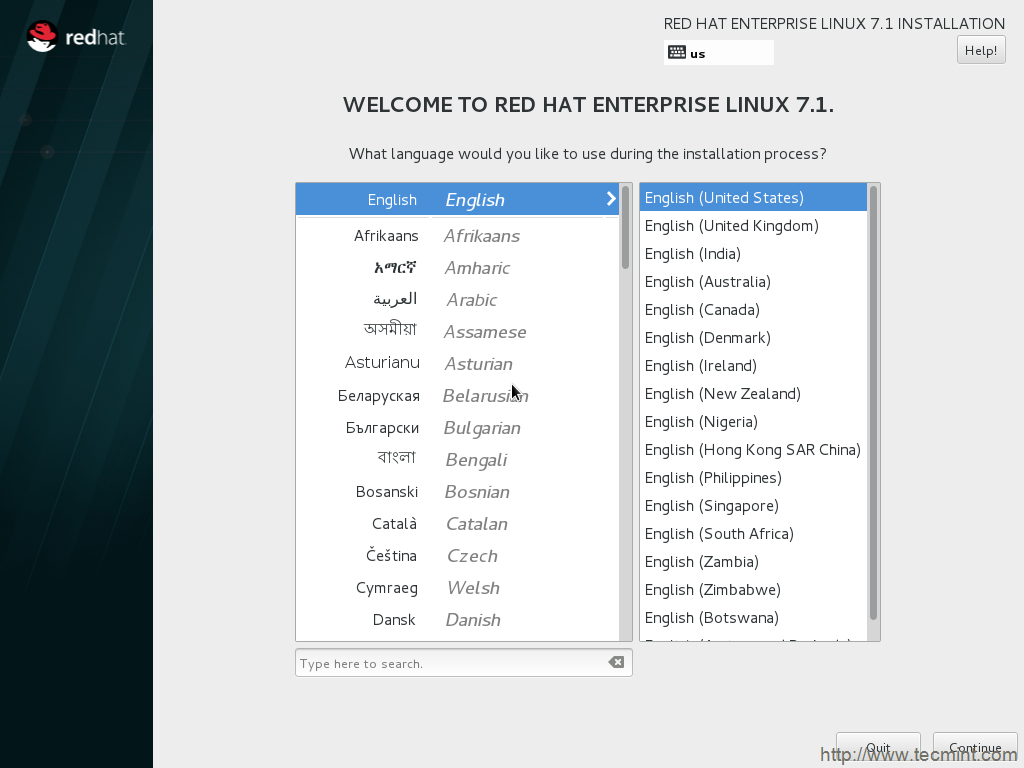Choose English (Hong Kong SAR China) locale

click(x=754, y=450)
